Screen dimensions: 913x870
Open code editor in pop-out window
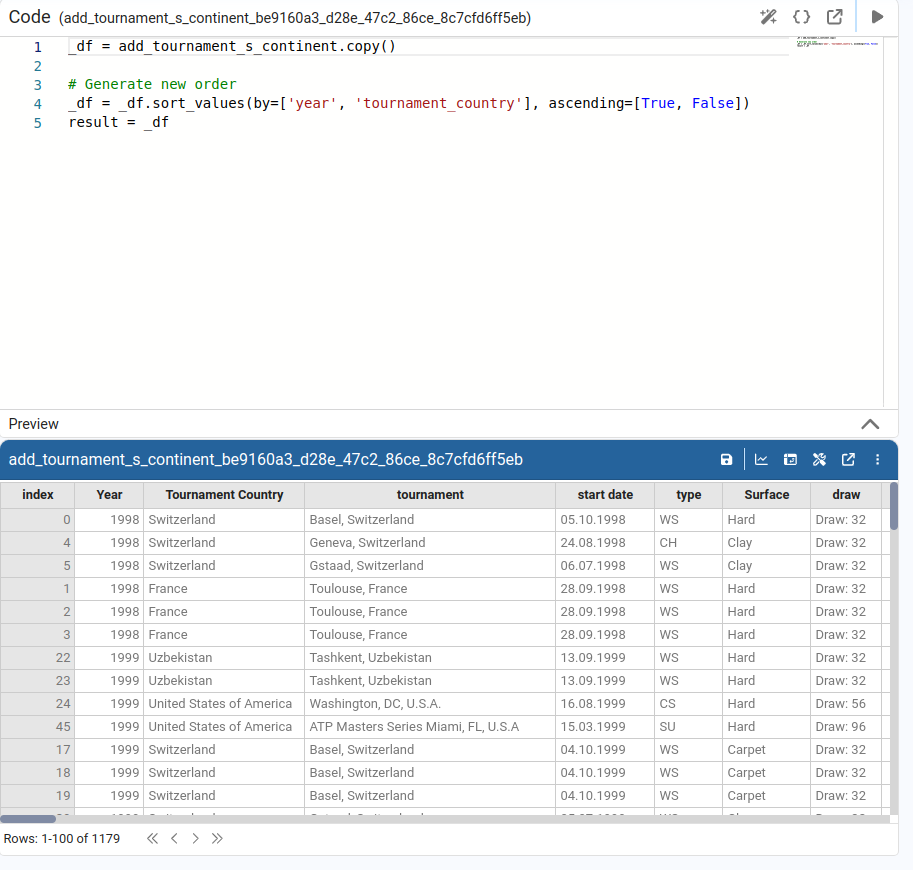point(834,17)
